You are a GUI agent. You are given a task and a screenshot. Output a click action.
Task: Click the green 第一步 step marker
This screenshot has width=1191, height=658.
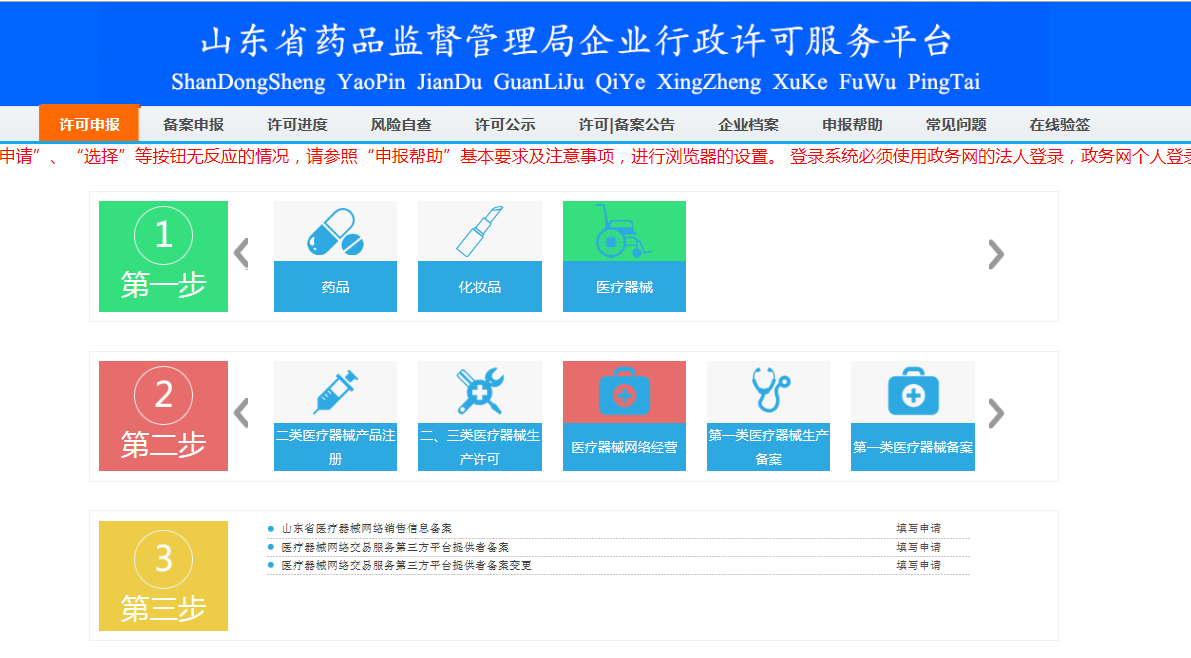pyautogui.click(x=163, y=256)
